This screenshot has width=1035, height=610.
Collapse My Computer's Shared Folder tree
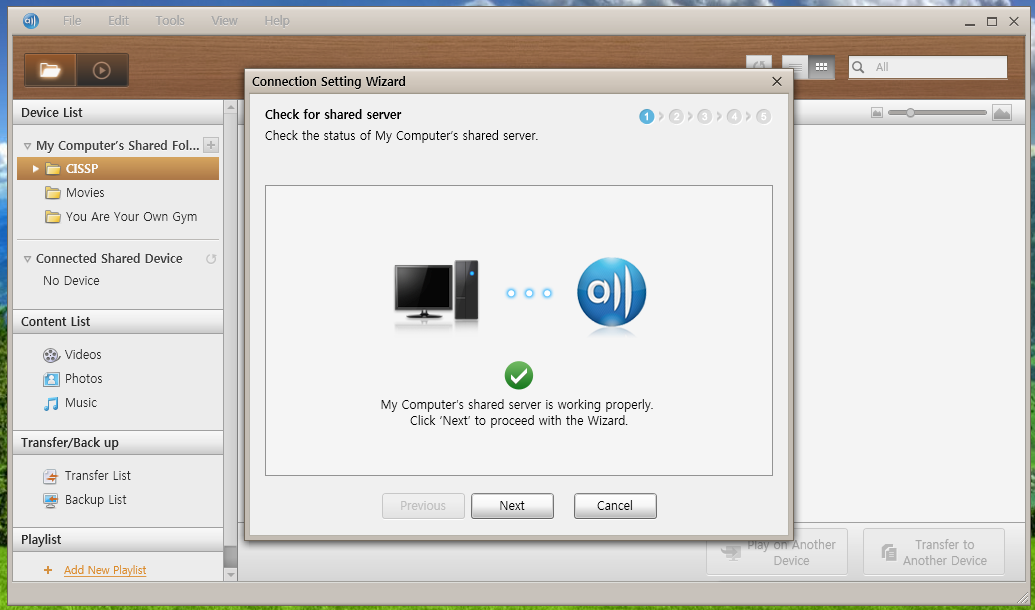[27, 146]
